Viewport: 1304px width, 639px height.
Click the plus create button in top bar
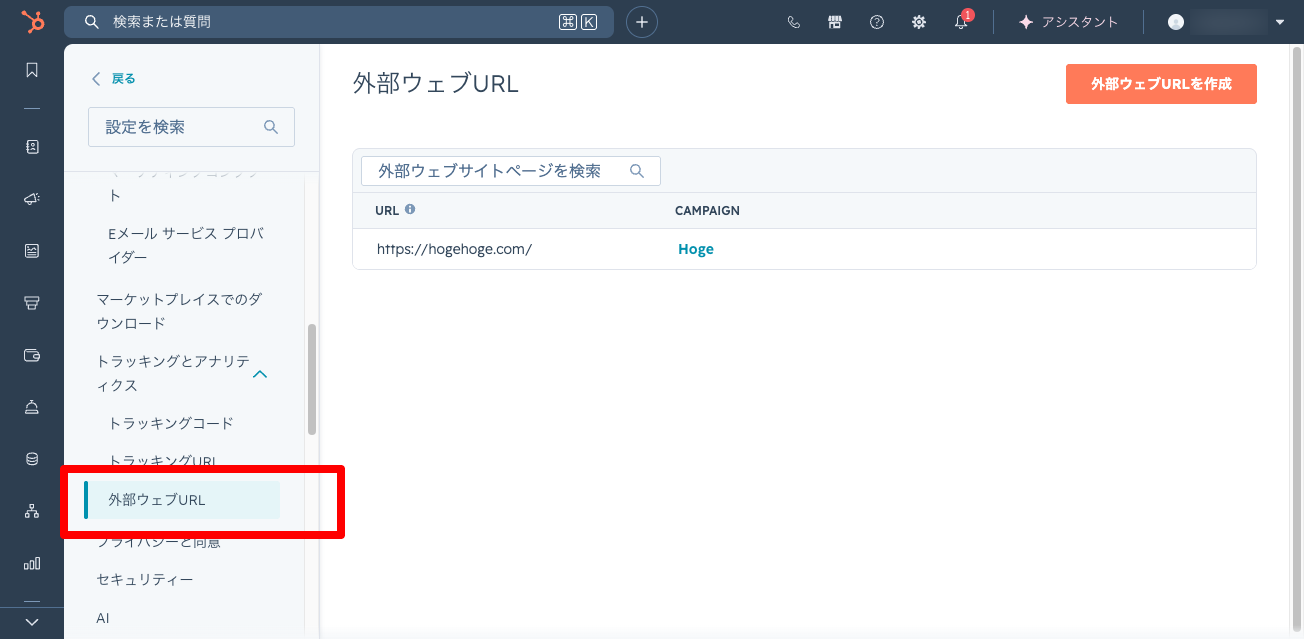[x=642, y=22]
